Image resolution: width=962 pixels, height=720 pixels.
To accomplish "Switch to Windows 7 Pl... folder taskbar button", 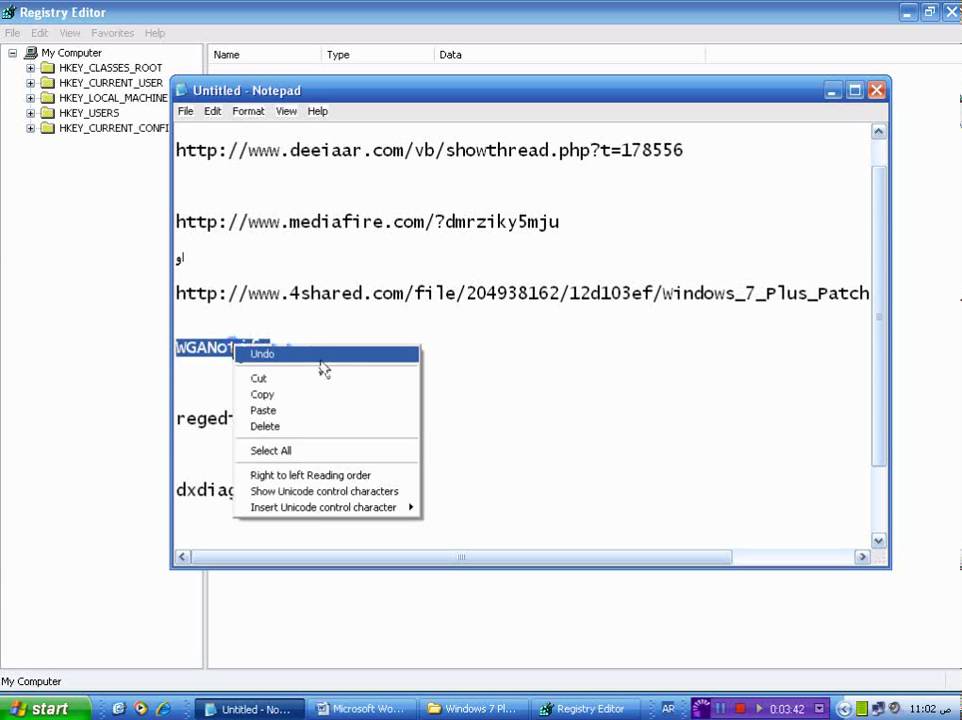I will 474,709.
